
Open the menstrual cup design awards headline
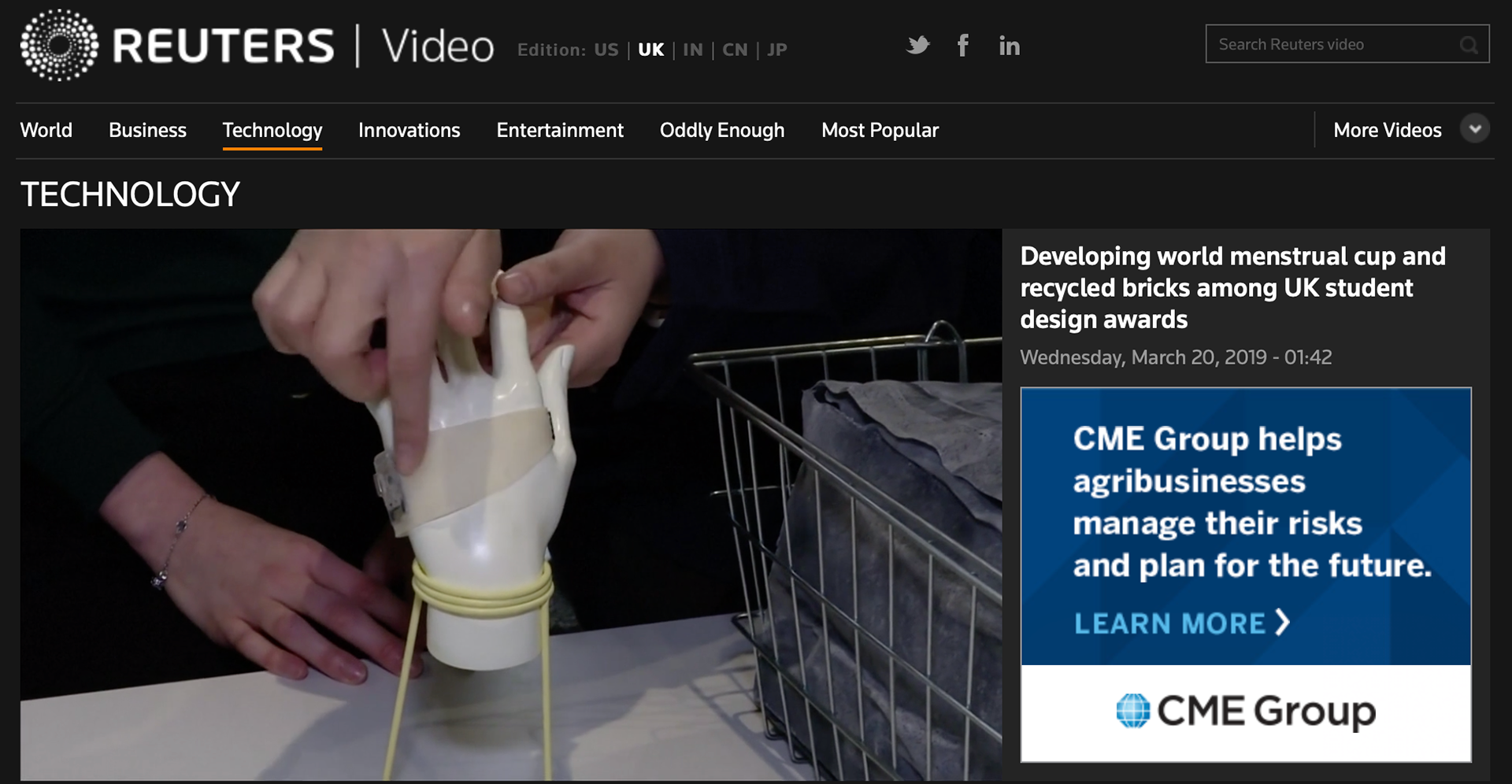pyautogui.click(x=1232, y=287)
